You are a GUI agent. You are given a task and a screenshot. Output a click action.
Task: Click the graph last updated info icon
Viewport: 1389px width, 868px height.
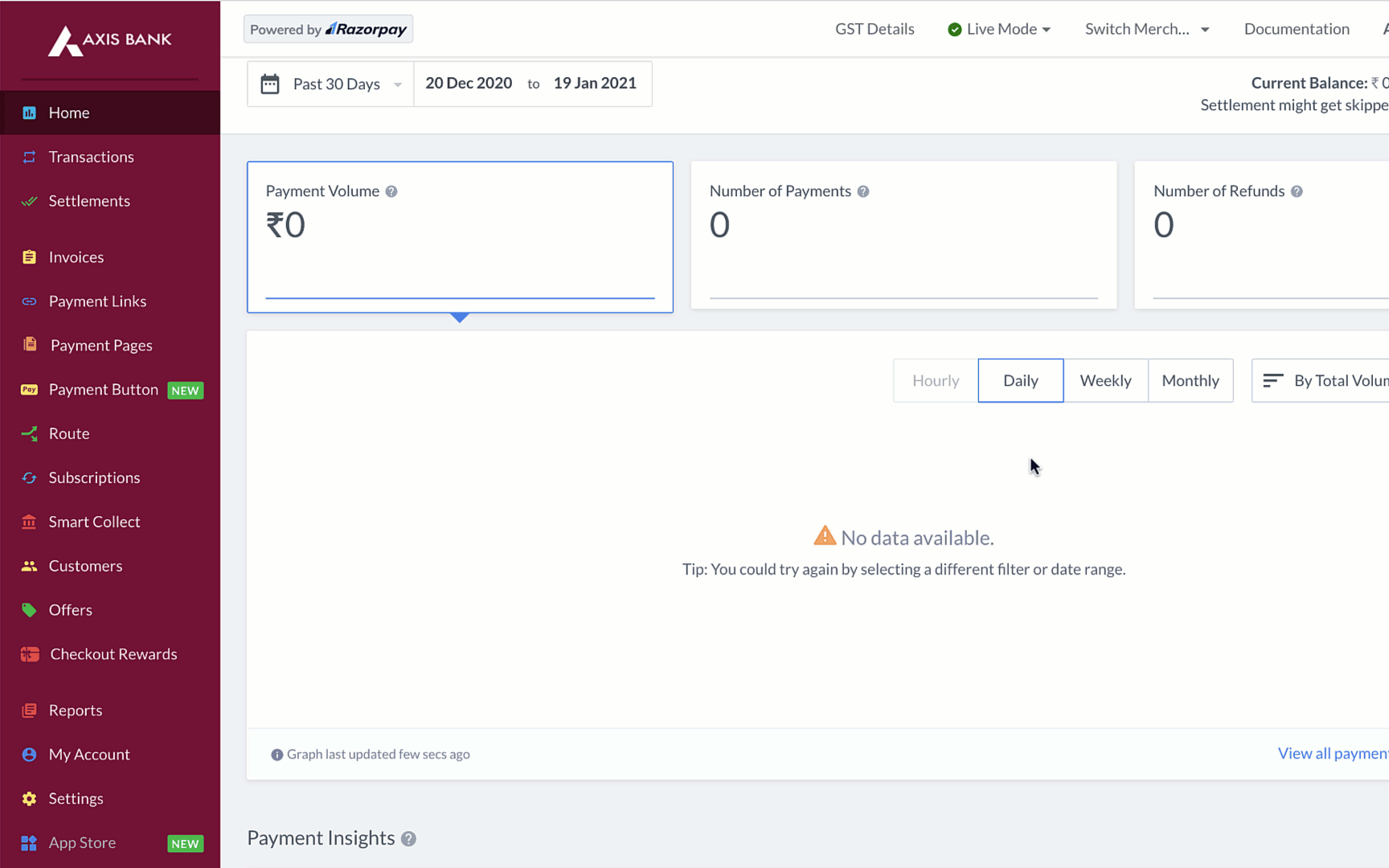click(x=277, y=755)
